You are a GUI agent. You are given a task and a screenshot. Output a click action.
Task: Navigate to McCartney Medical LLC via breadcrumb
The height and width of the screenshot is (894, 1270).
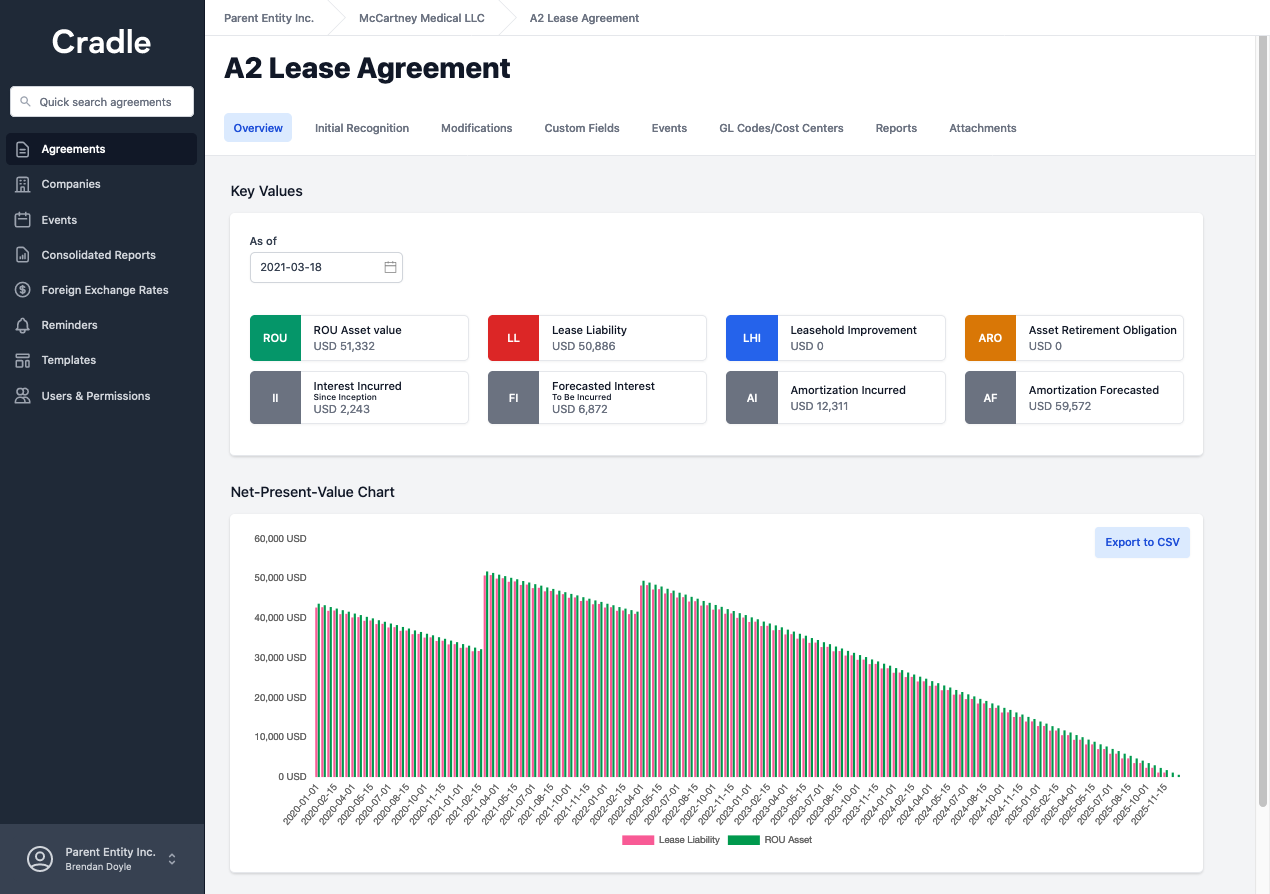coord(421,18)
